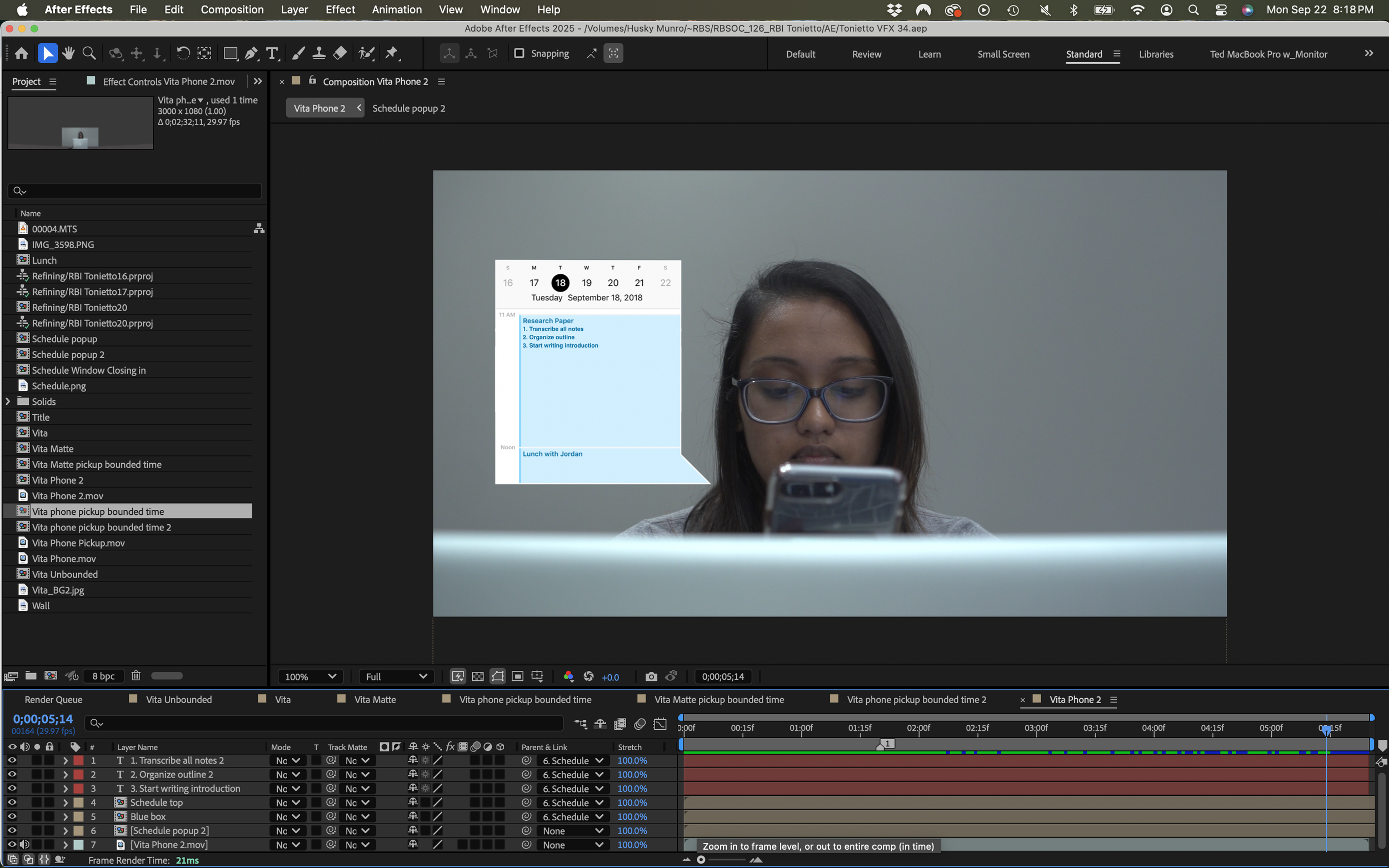Hide the '2. Organize outline 2' layer

click(x=12, y=775)
